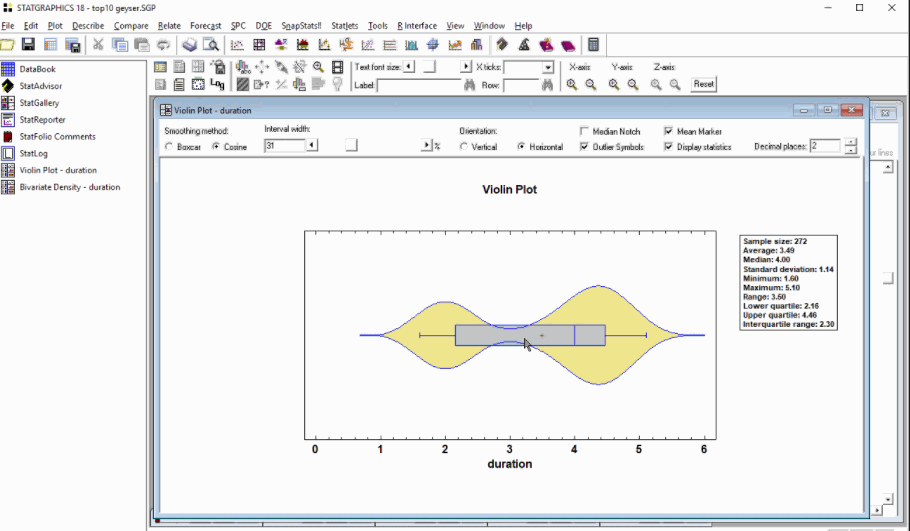Click the Cut scissors icon

click(98, 45)
